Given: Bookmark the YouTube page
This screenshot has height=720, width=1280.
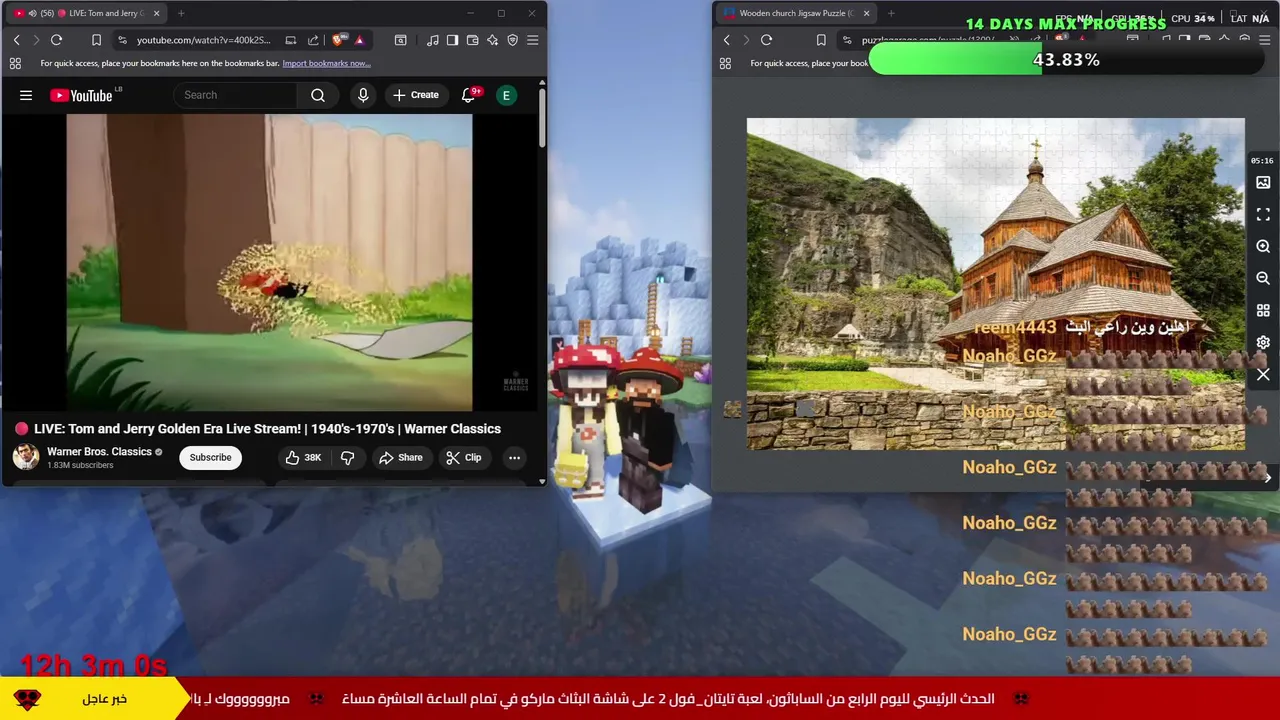Looking at the screenshot, I should pos(96,40).
